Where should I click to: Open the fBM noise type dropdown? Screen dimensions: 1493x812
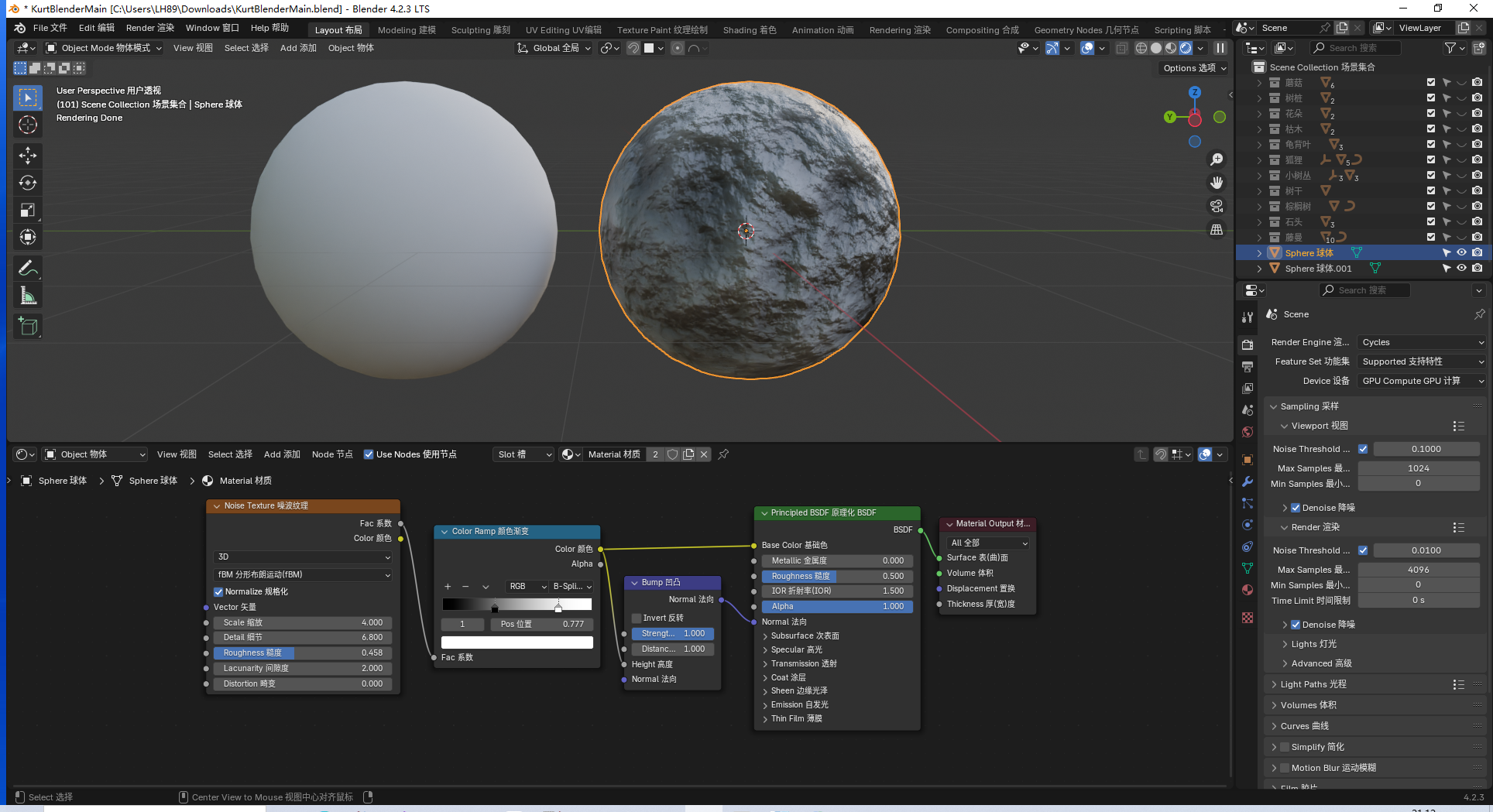303,574
